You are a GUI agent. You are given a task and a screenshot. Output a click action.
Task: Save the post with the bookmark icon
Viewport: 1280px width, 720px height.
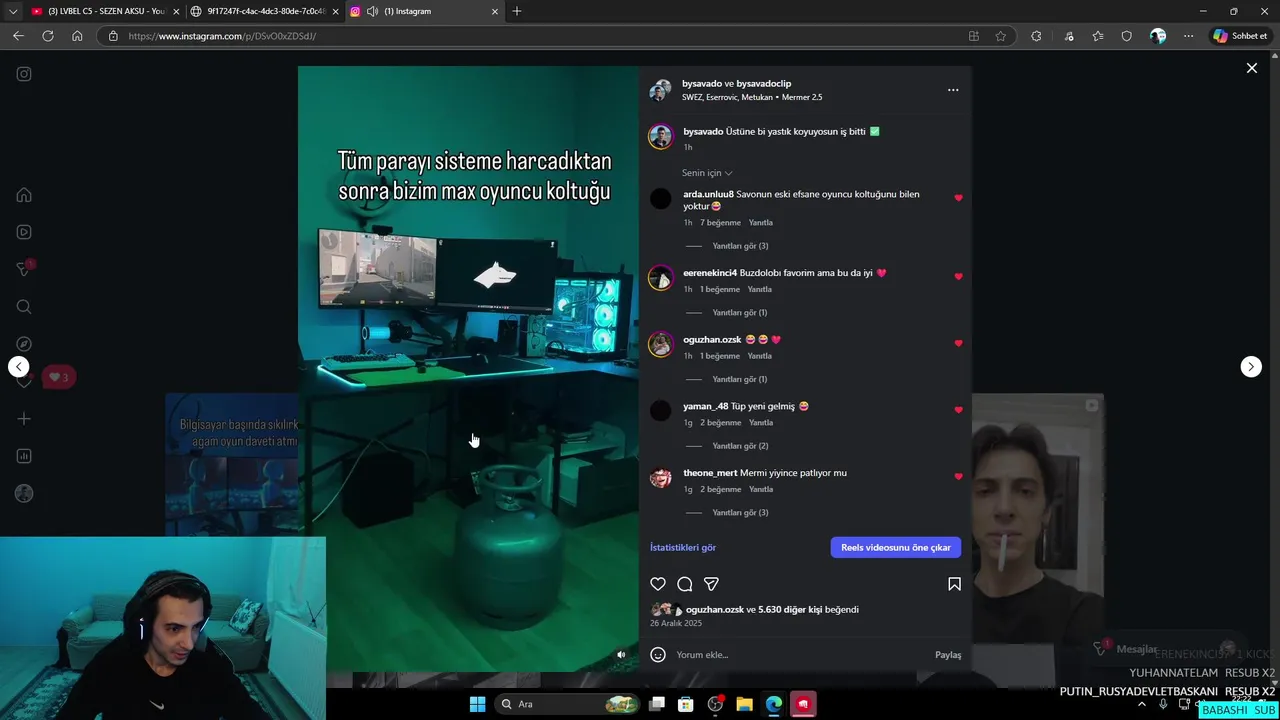coord(954,584)
